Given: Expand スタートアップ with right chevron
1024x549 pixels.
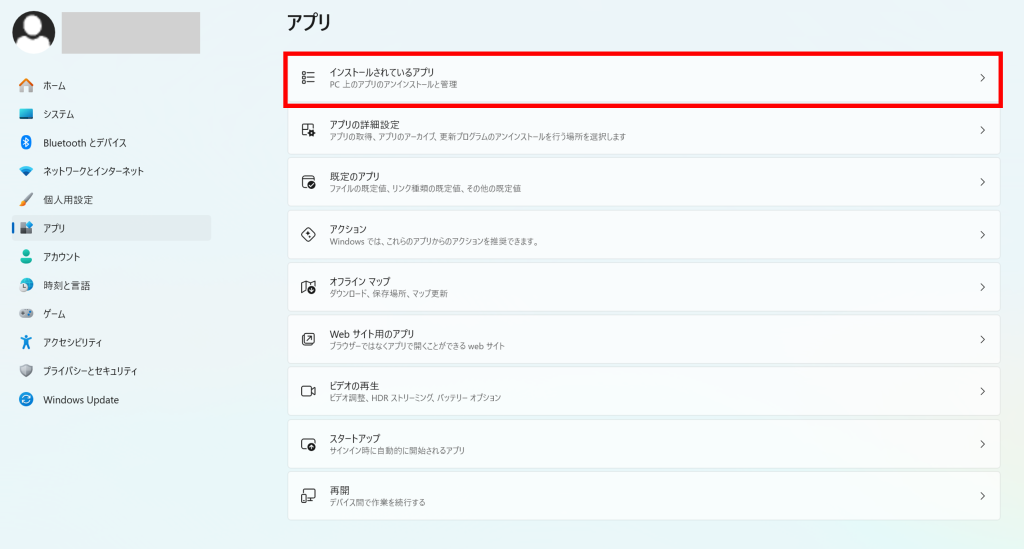Looking at the screenshot, I should coord(982,444).
